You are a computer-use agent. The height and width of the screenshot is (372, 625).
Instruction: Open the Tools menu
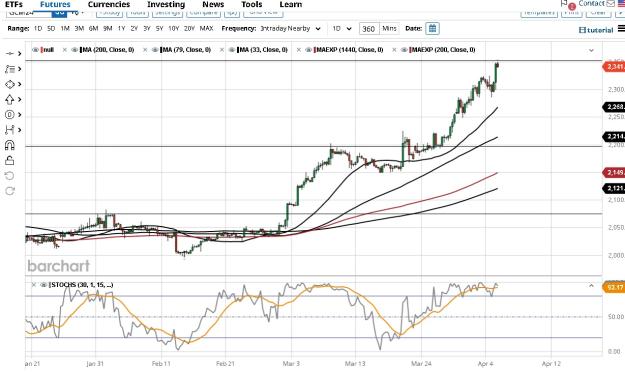coord(252,4)
